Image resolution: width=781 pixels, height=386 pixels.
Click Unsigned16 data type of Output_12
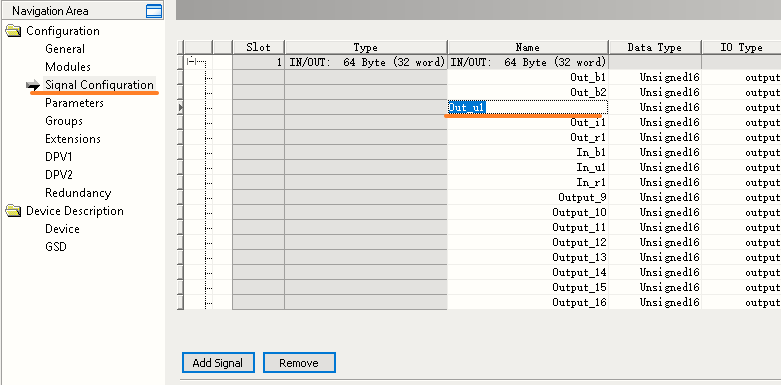669,243
